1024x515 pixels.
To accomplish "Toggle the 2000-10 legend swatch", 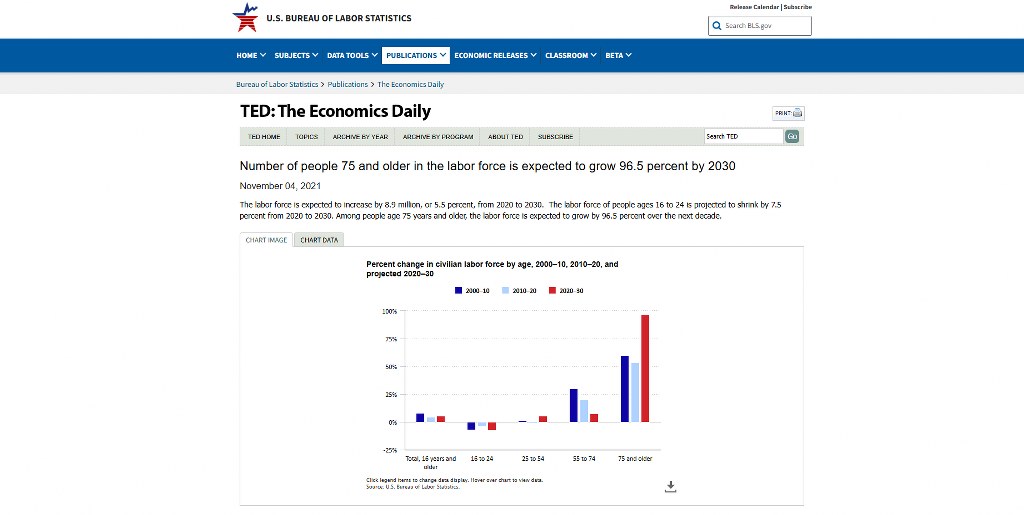I will pyautogui.click(x=458, y=290).
